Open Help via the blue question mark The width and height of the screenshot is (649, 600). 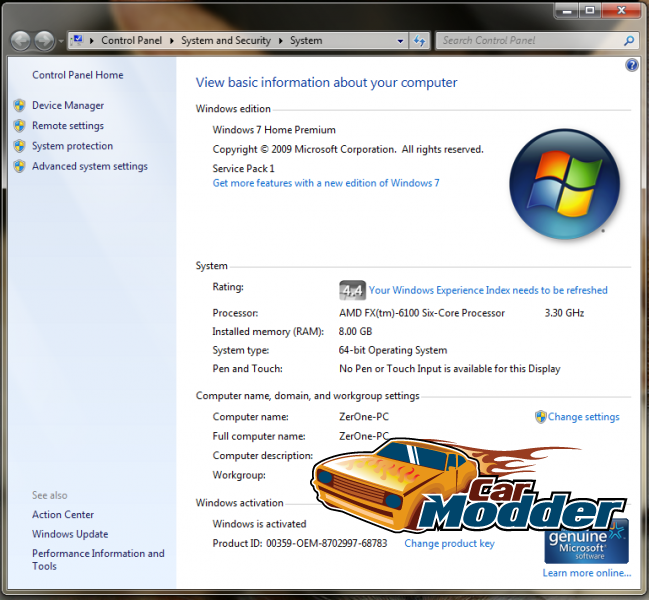tap(632, 65)
